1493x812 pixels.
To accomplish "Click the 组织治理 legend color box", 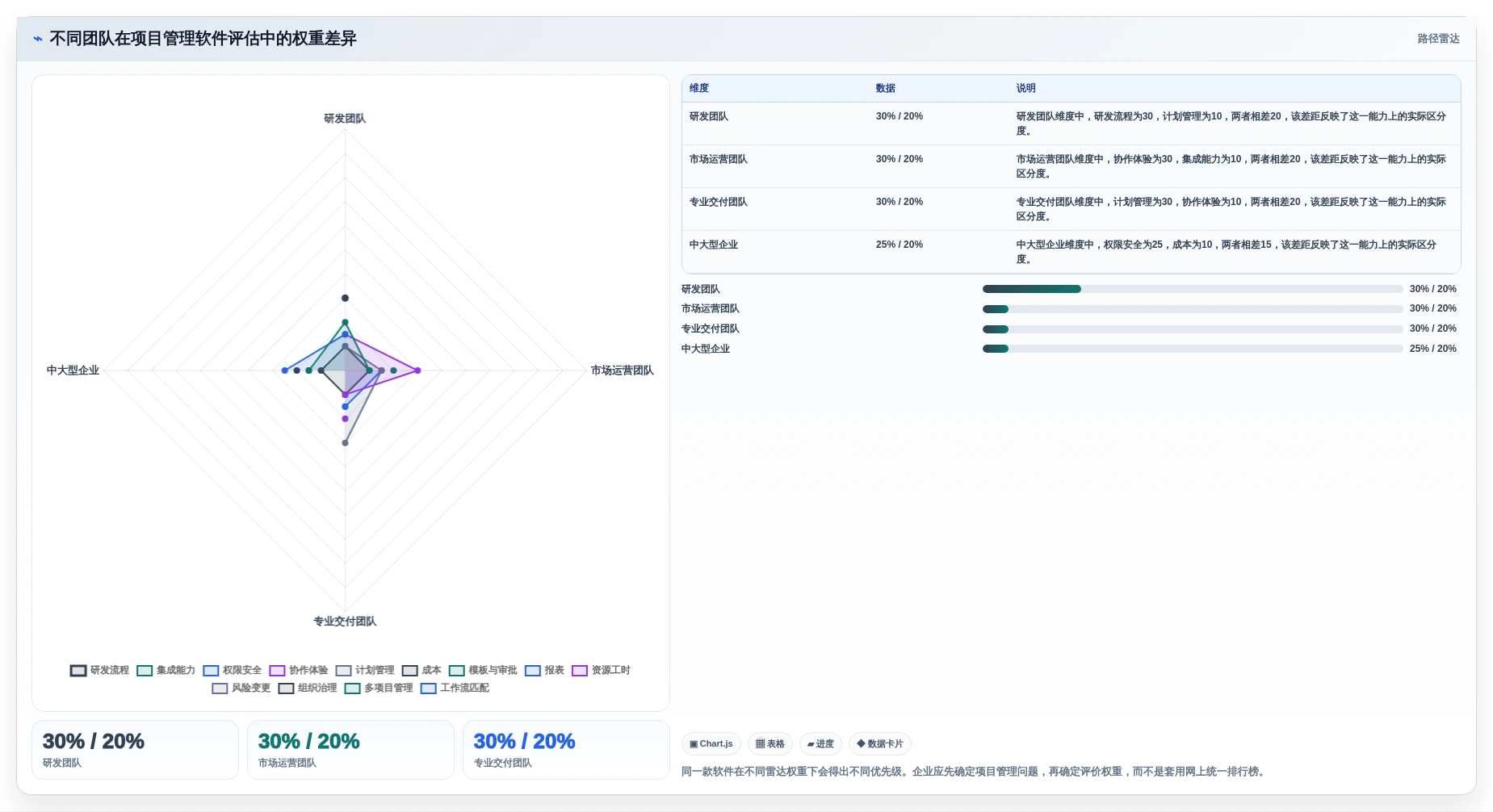I will pos(286,689).
